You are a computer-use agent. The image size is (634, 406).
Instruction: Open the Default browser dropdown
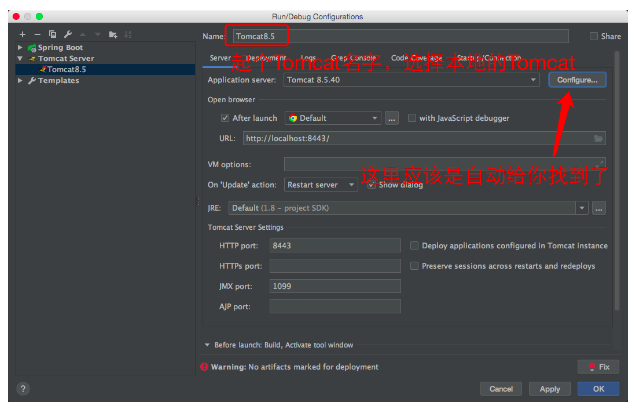click(333, 118)
